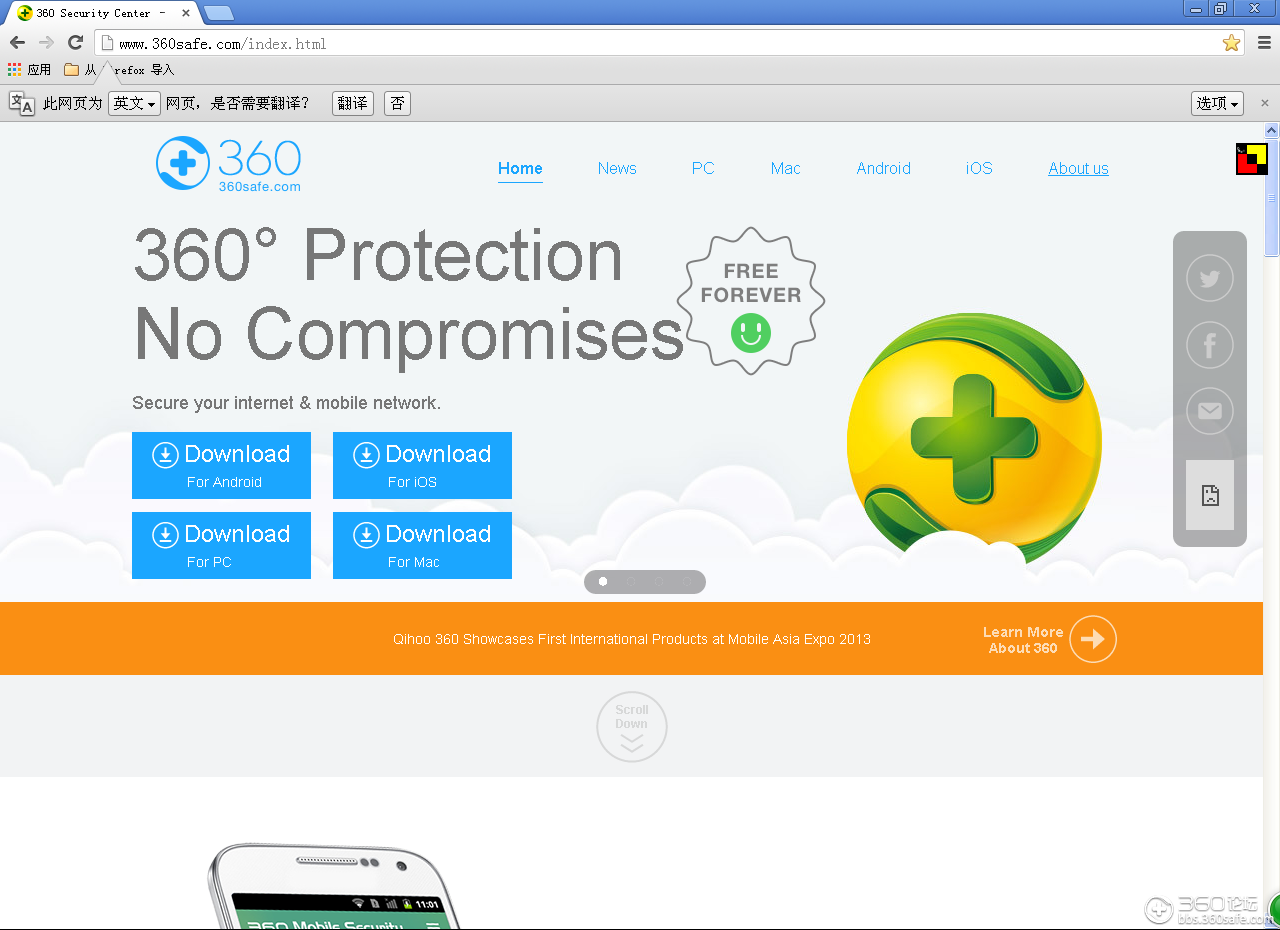Open the Android nav item
The height and width of the screenshot is (930, 1280).
click(883, 168)
